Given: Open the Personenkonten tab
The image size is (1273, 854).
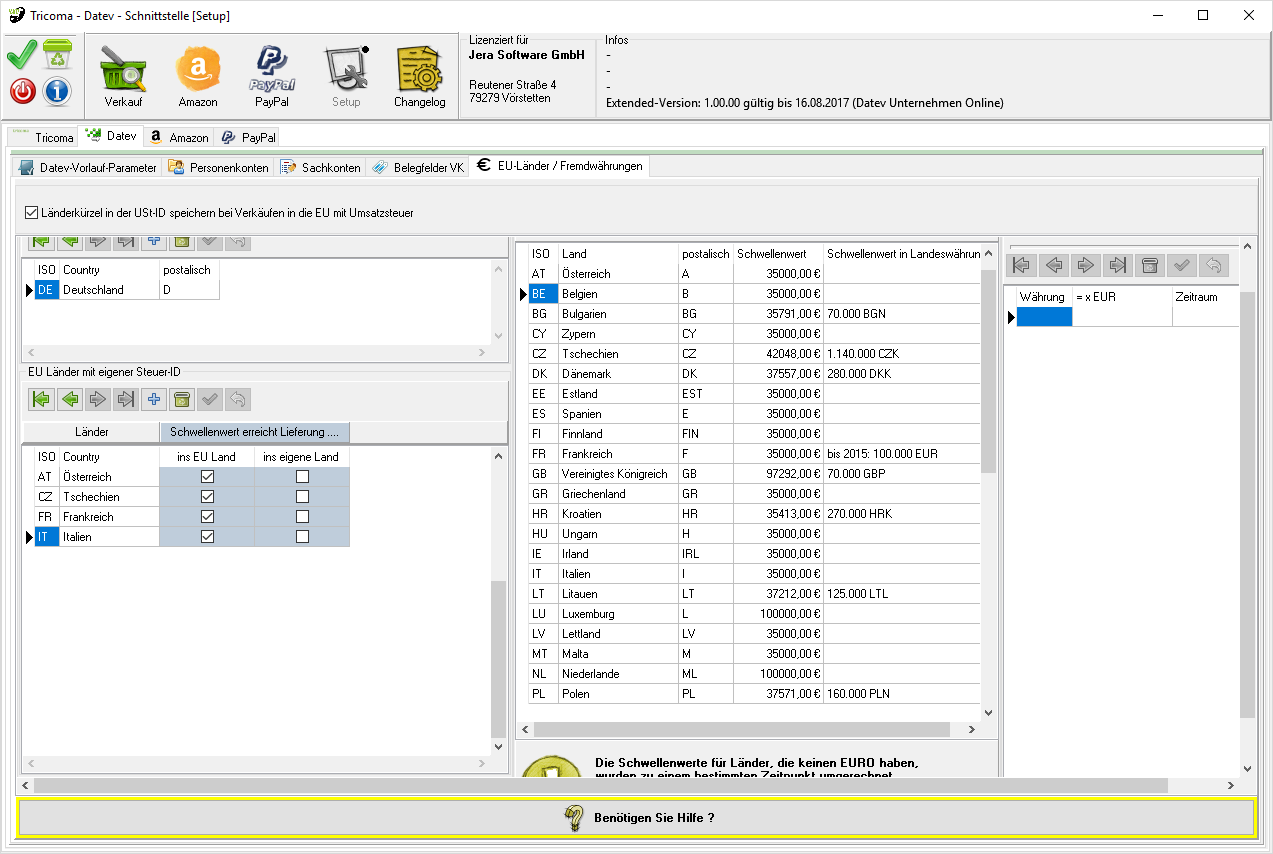Looking at the screenshot, I should click(218, 168).
